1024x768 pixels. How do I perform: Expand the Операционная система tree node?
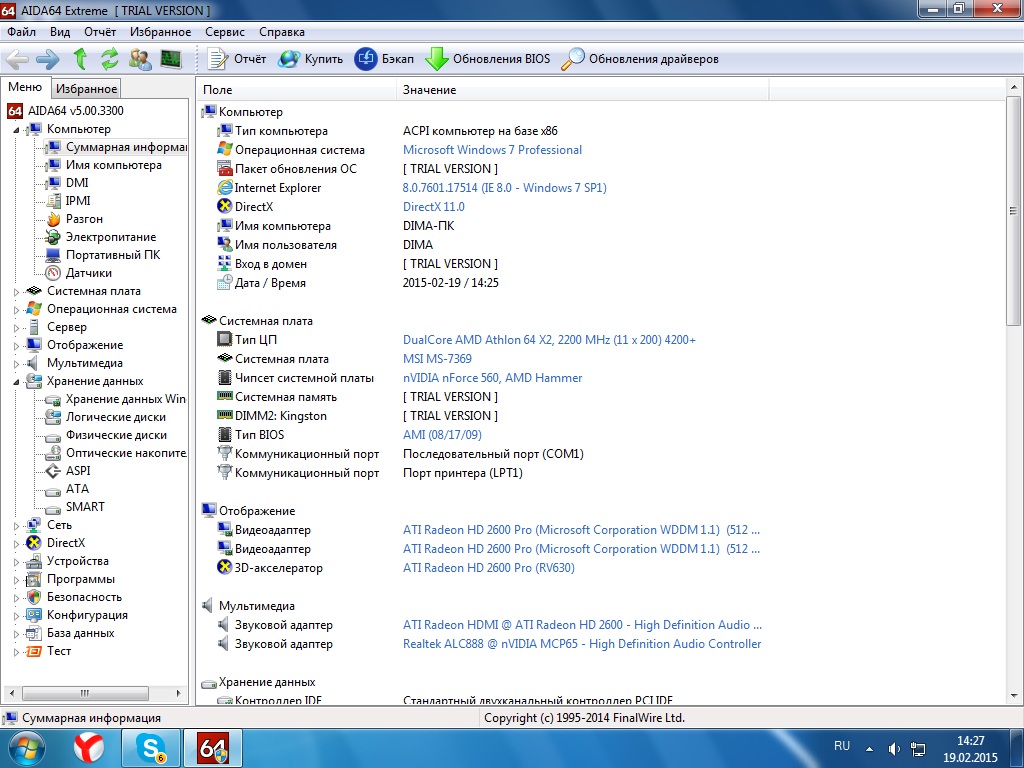(16, 310)
